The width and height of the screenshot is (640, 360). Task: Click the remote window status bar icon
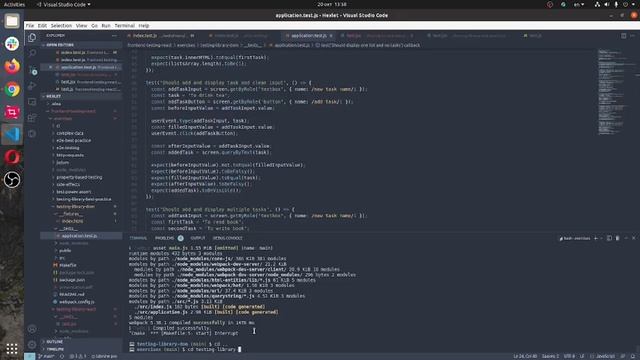click(29, 356)
